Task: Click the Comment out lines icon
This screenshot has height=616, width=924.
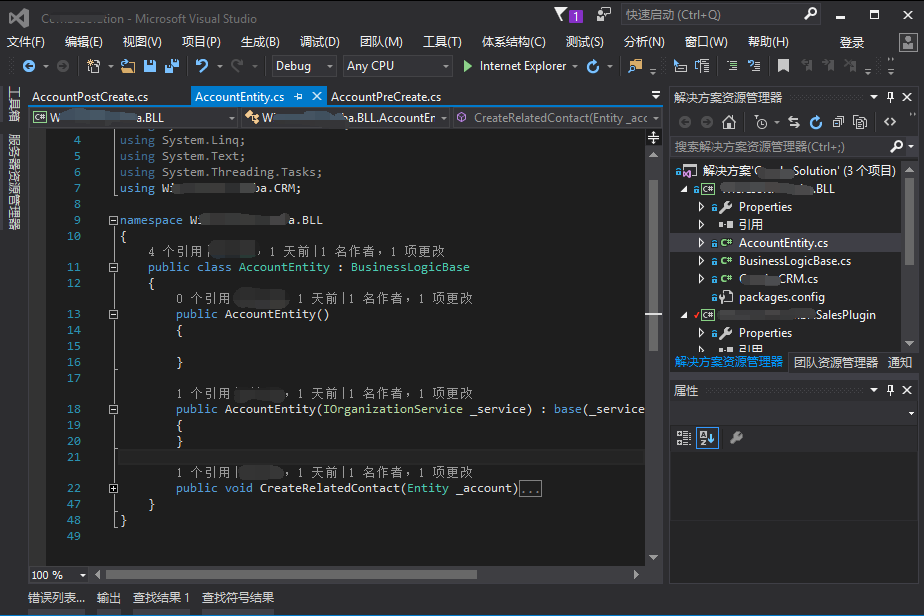Action: click(732, 66)
